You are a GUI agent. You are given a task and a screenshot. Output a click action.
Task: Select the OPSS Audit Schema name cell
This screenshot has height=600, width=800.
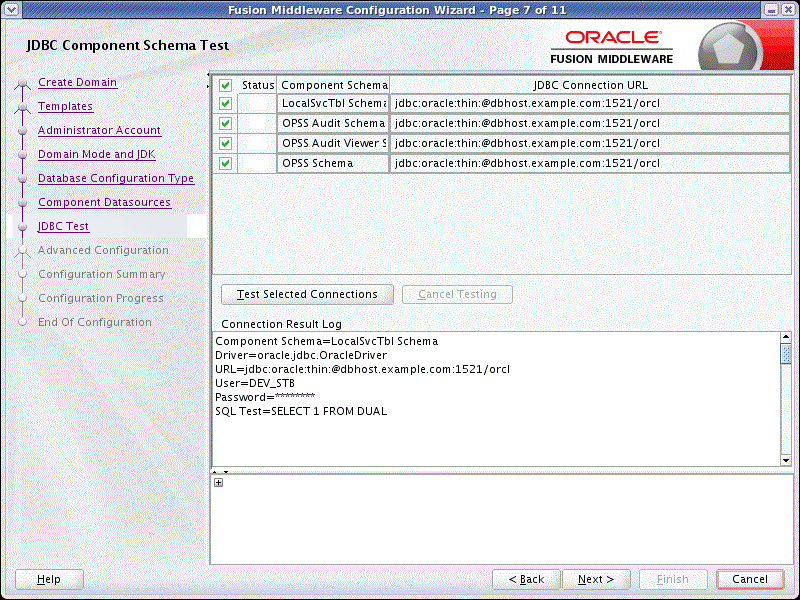333,123
